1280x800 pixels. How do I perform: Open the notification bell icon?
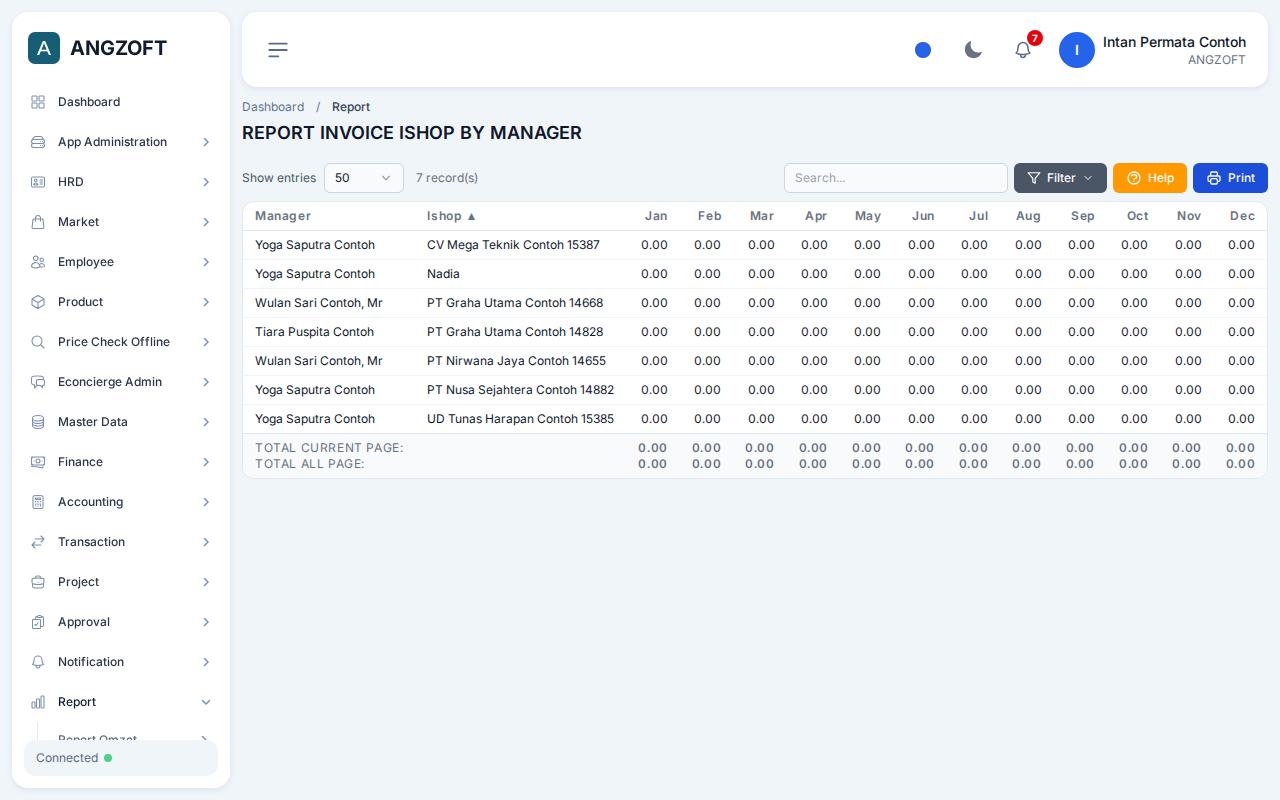point(1023,49)
